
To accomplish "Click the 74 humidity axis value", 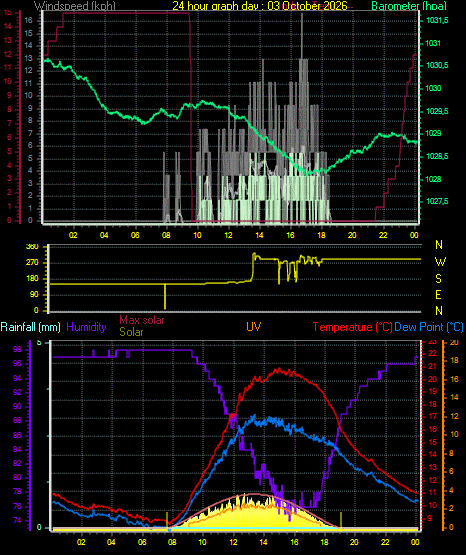I will click(17, 521).
